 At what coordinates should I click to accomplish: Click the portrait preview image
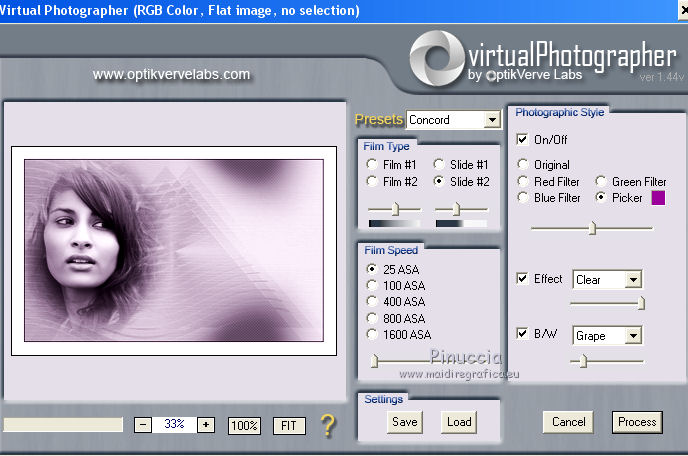click(174, 250)
